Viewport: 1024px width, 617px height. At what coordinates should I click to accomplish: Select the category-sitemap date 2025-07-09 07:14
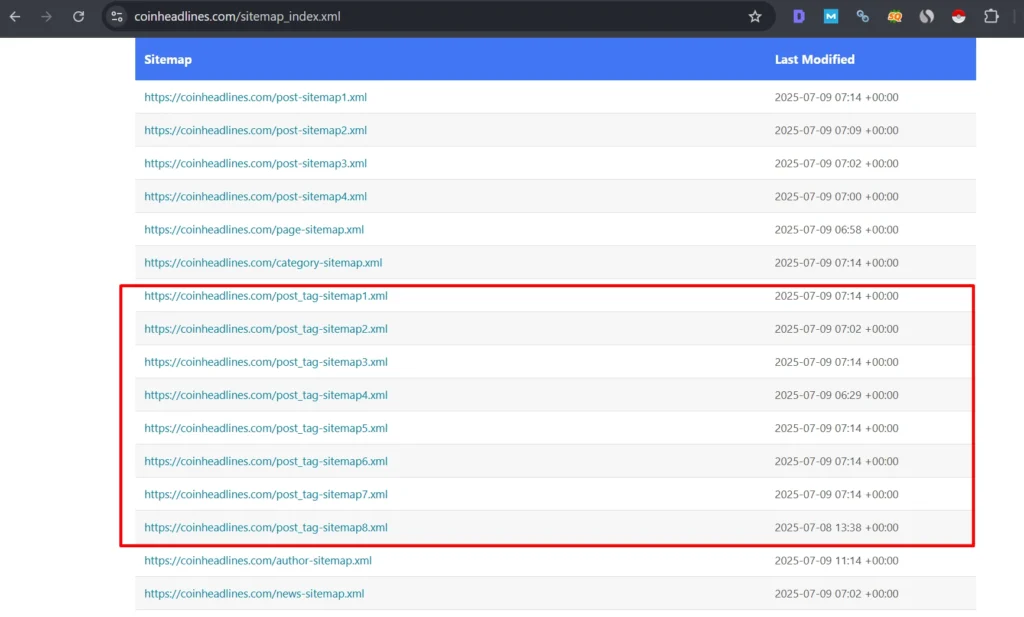click(837, 262)
